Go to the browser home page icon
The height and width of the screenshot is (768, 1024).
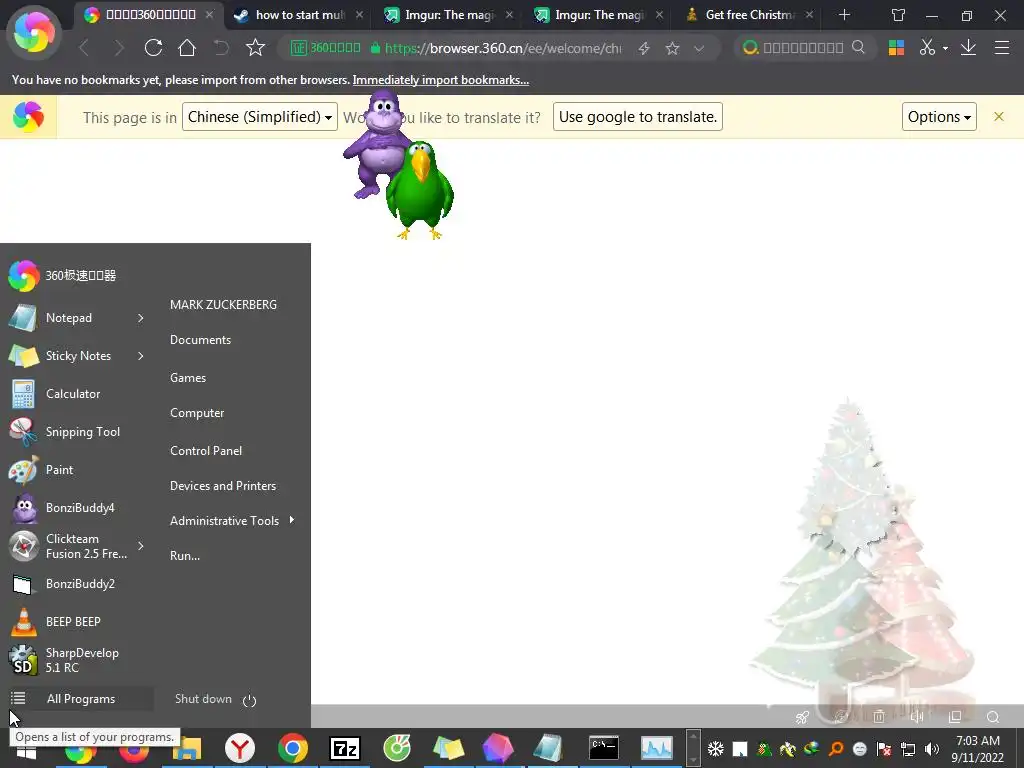pyautogui.click(x=187, y=48)
